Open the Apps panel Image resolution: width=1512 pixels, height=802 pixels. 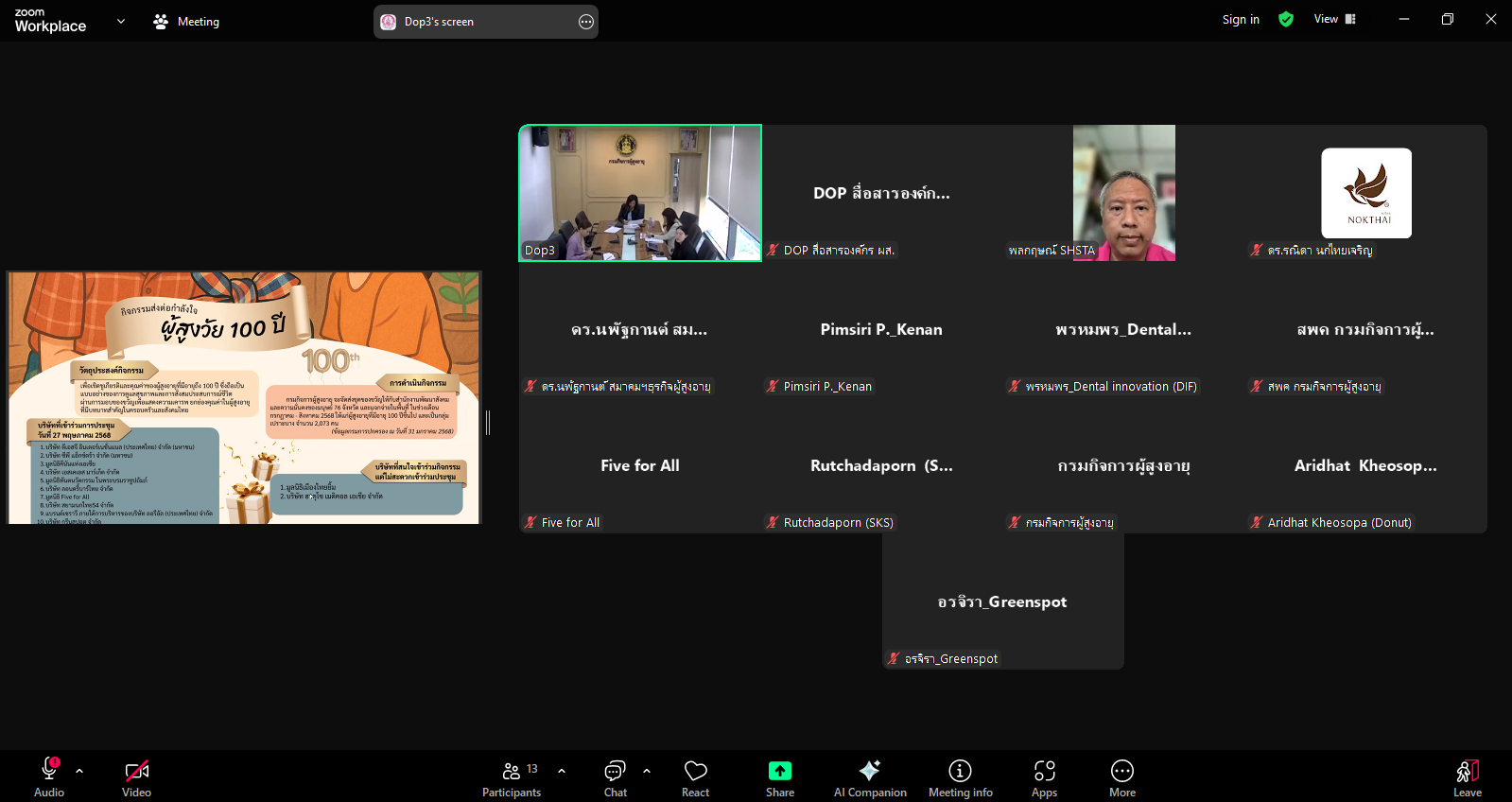(1045, 777)
